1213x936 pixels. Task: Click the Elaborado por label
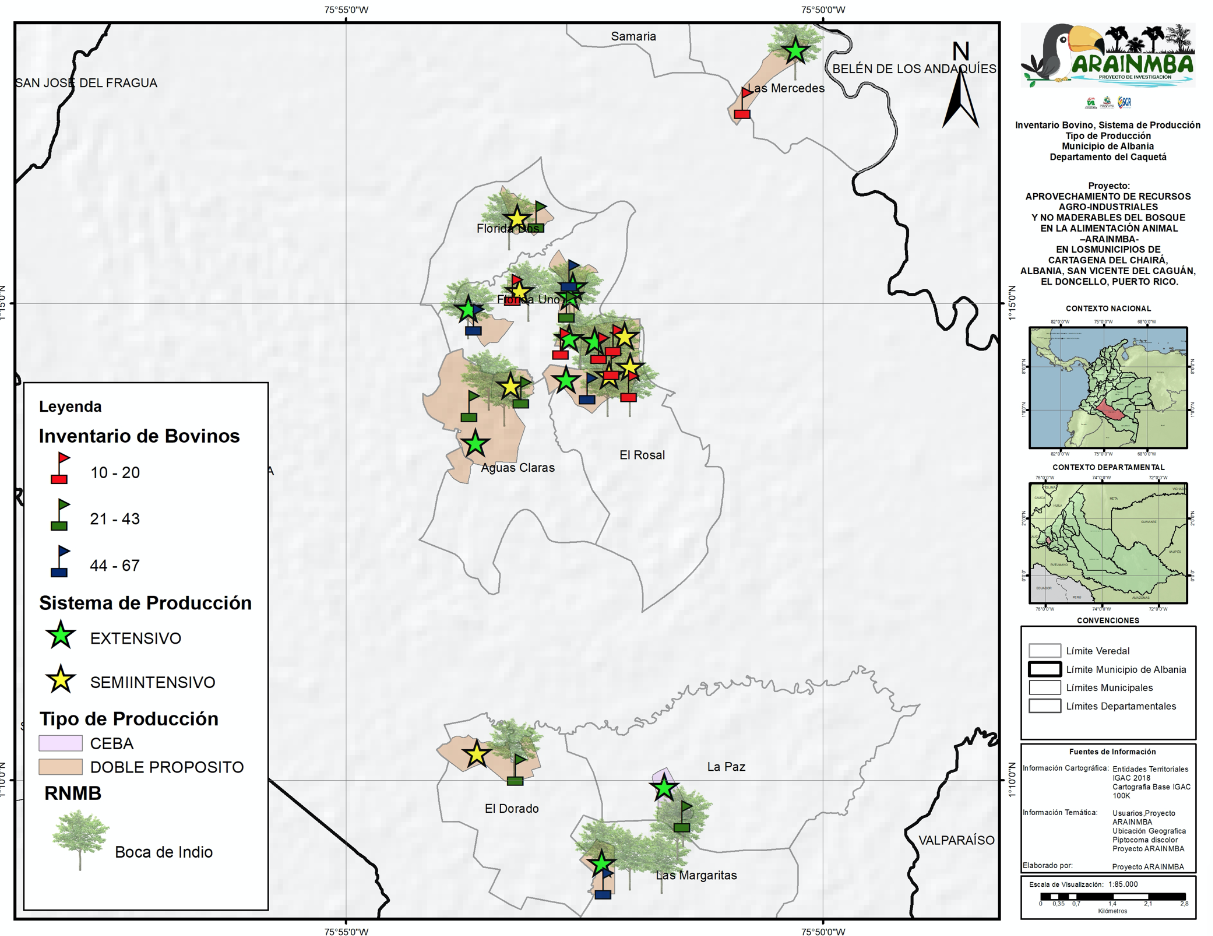(1047, 865)
